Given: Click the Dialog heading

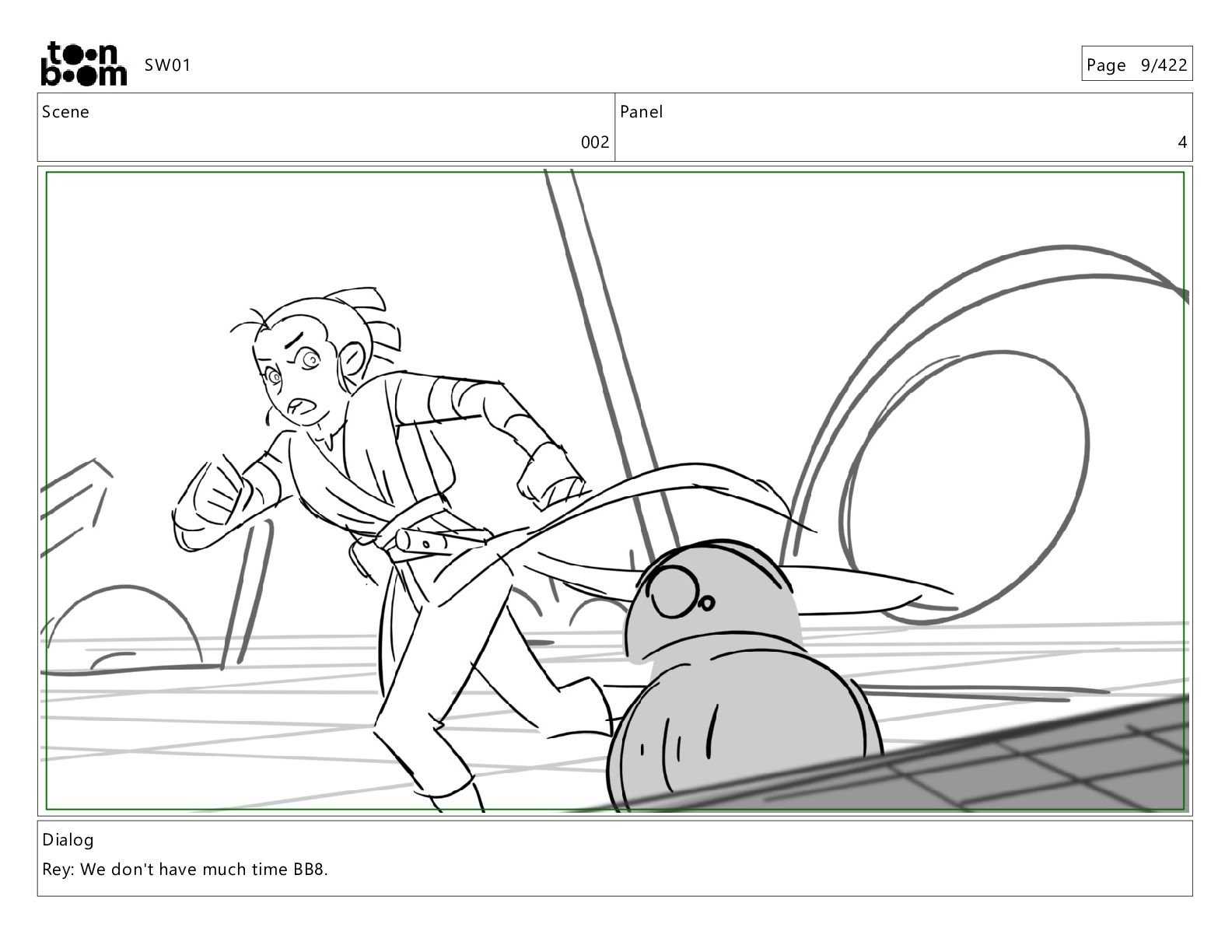Looking at the screenshot, I should tap(68, 840).
